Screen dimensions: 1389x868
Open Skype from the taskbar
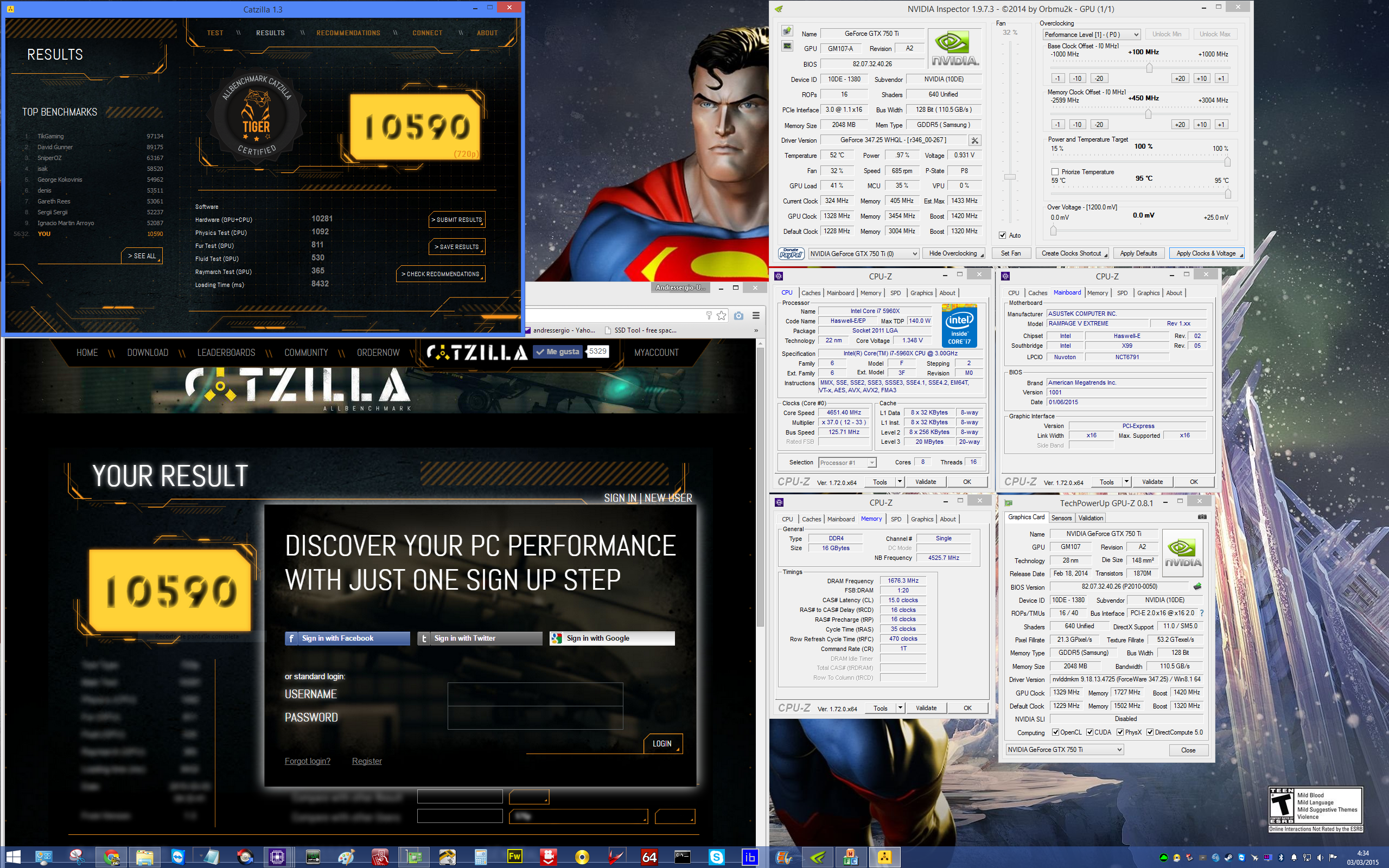[x=716, y=857]
